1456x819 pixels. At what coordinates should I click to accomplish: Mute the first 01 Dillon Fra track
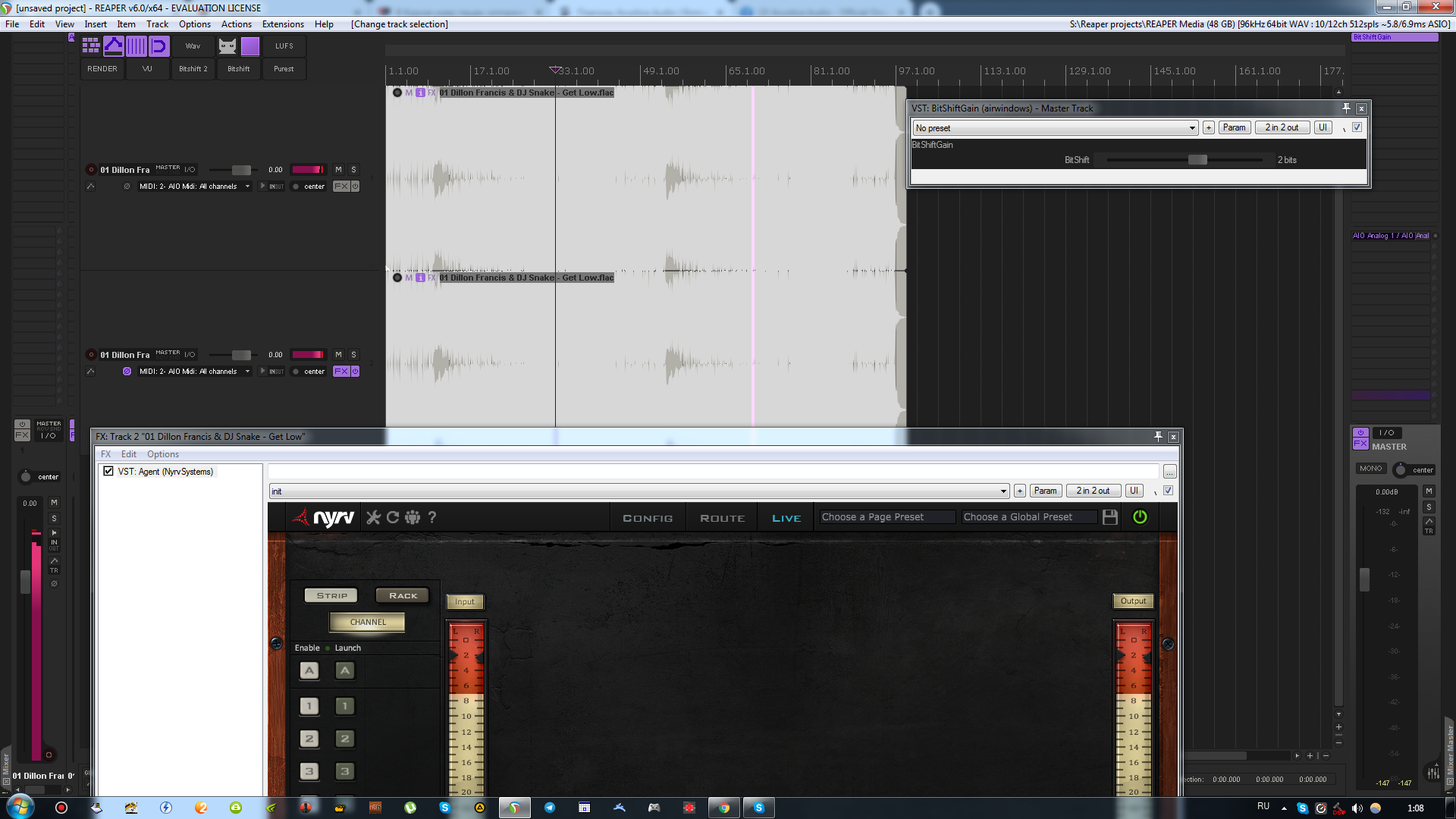[338, 170]
